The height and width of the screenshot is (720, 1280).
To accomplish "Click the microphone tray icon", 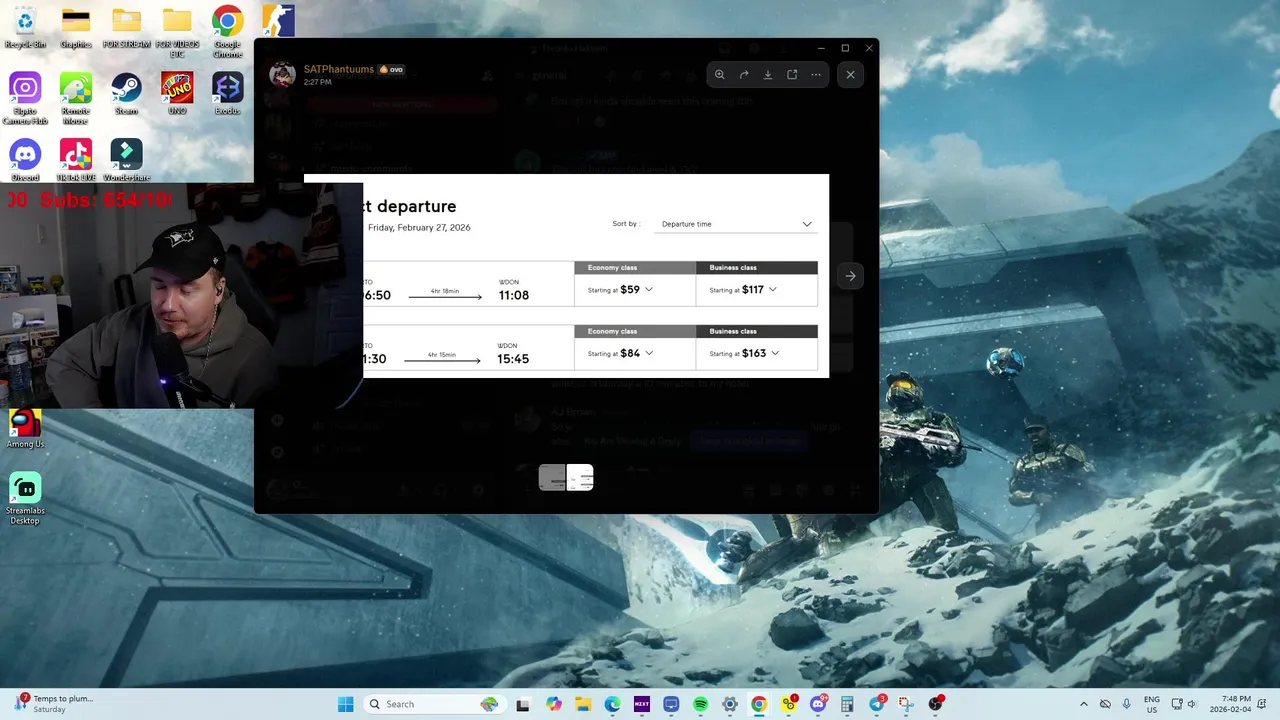I will click(1127, 704).
